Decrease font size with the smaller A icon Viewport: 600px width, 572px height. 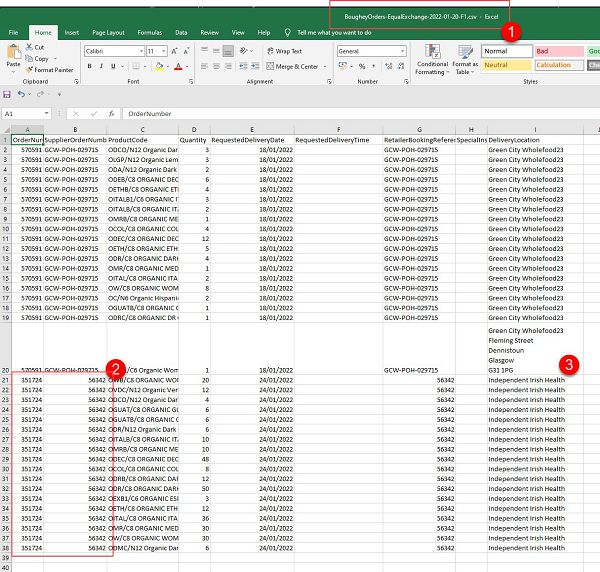pyautogui.click(x=186, y=51)
